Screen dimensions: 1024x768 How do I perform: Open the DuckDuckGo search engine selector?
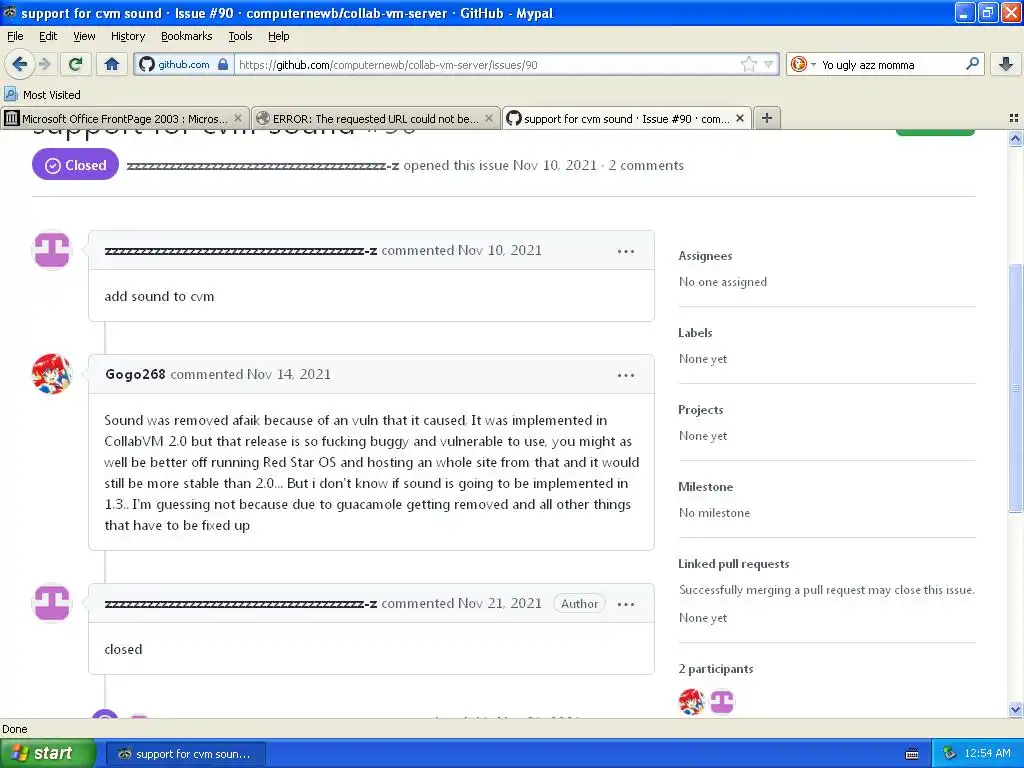click(803, 64)
